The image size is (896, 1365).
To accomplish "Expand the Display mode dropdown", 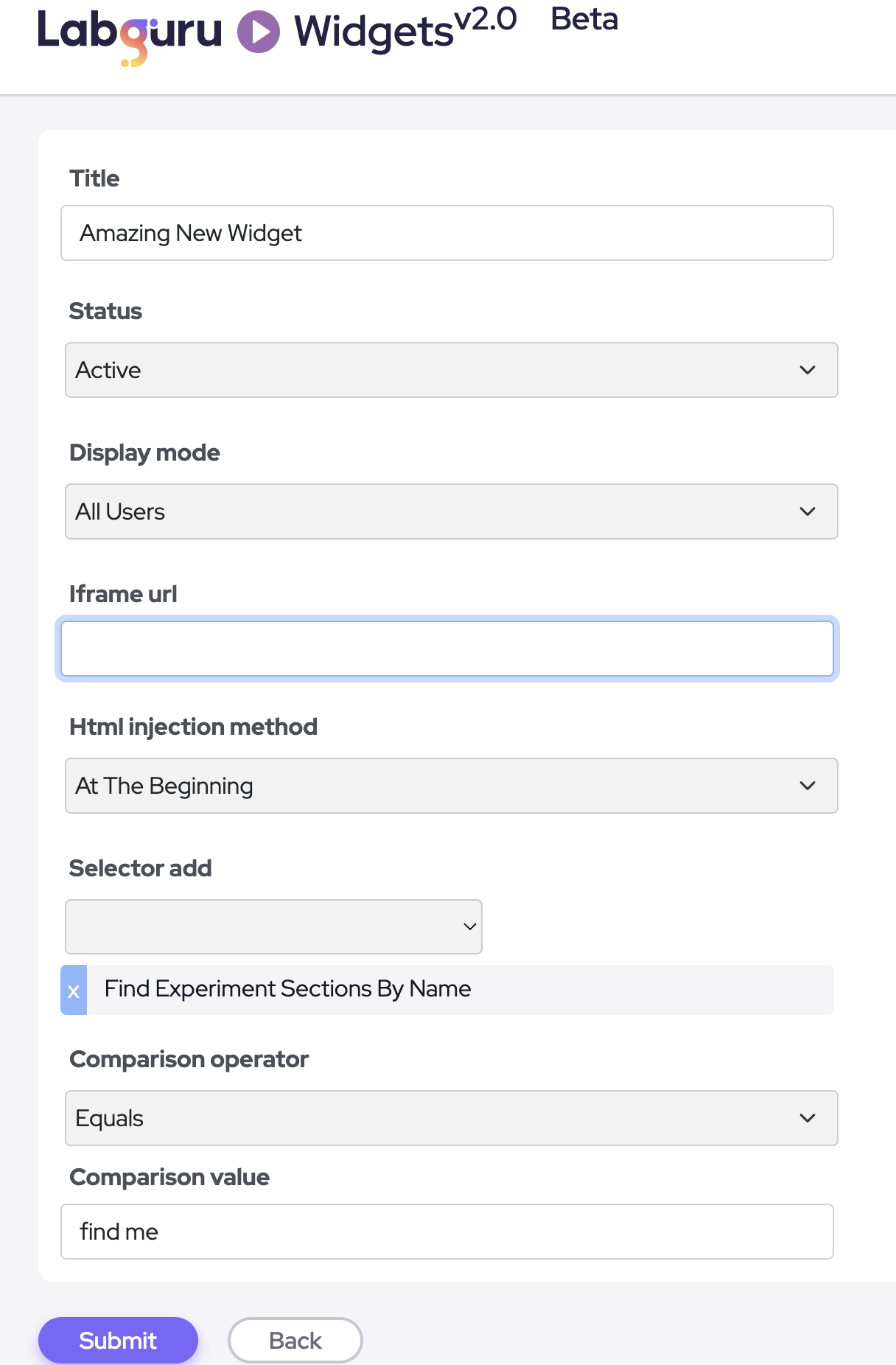I will [451, 512].
